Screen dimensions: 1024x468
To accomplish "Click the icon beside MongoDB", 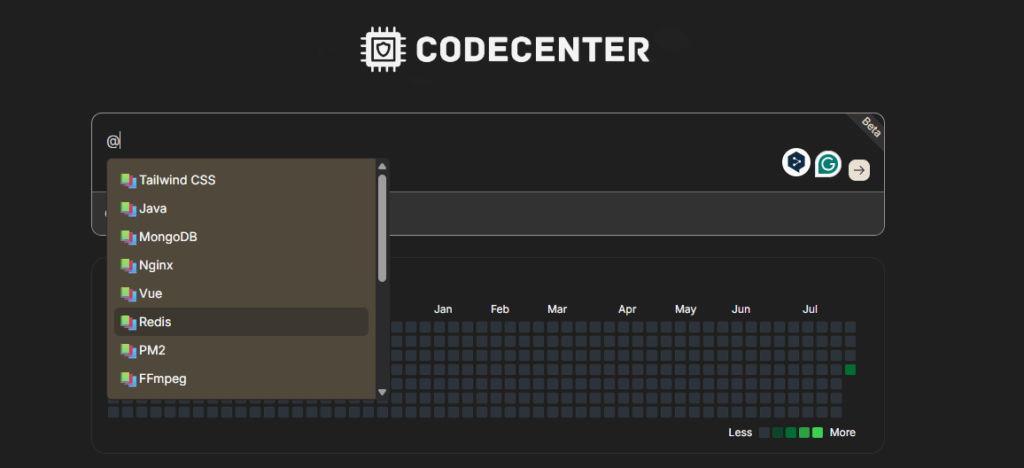I will coord(128,237).
